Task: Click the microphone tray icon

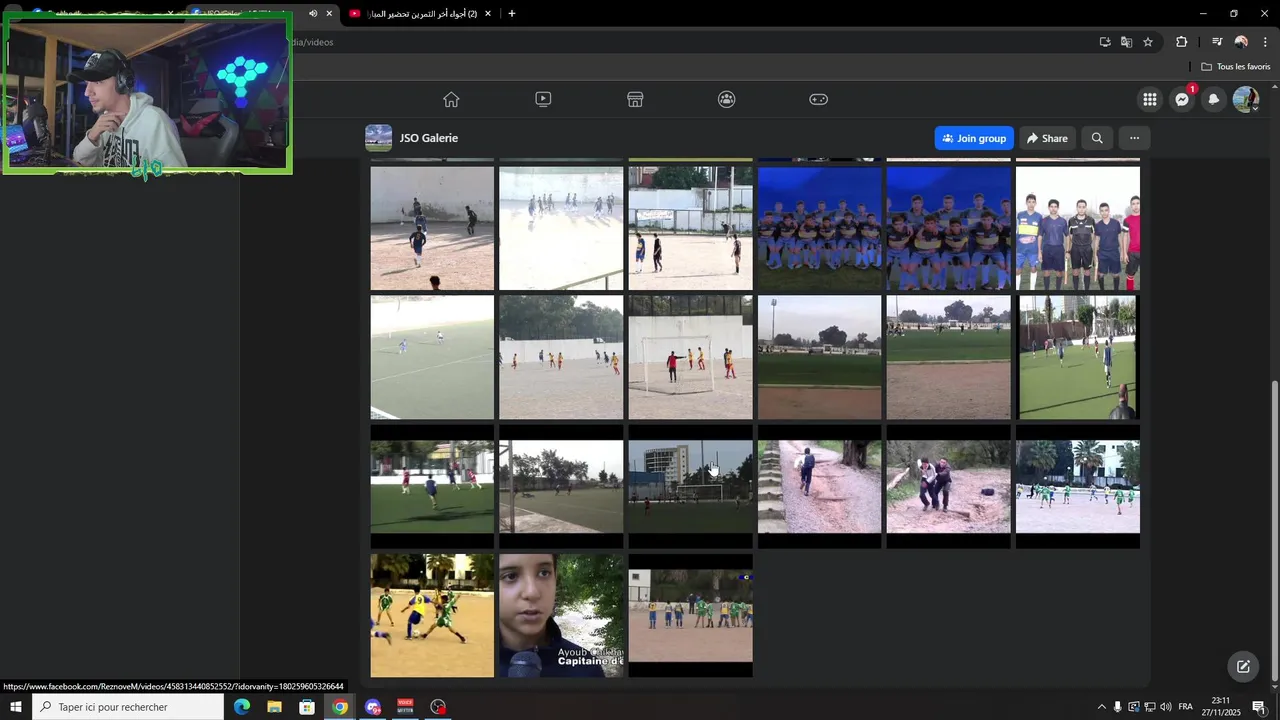Action: pos(1118,707)
